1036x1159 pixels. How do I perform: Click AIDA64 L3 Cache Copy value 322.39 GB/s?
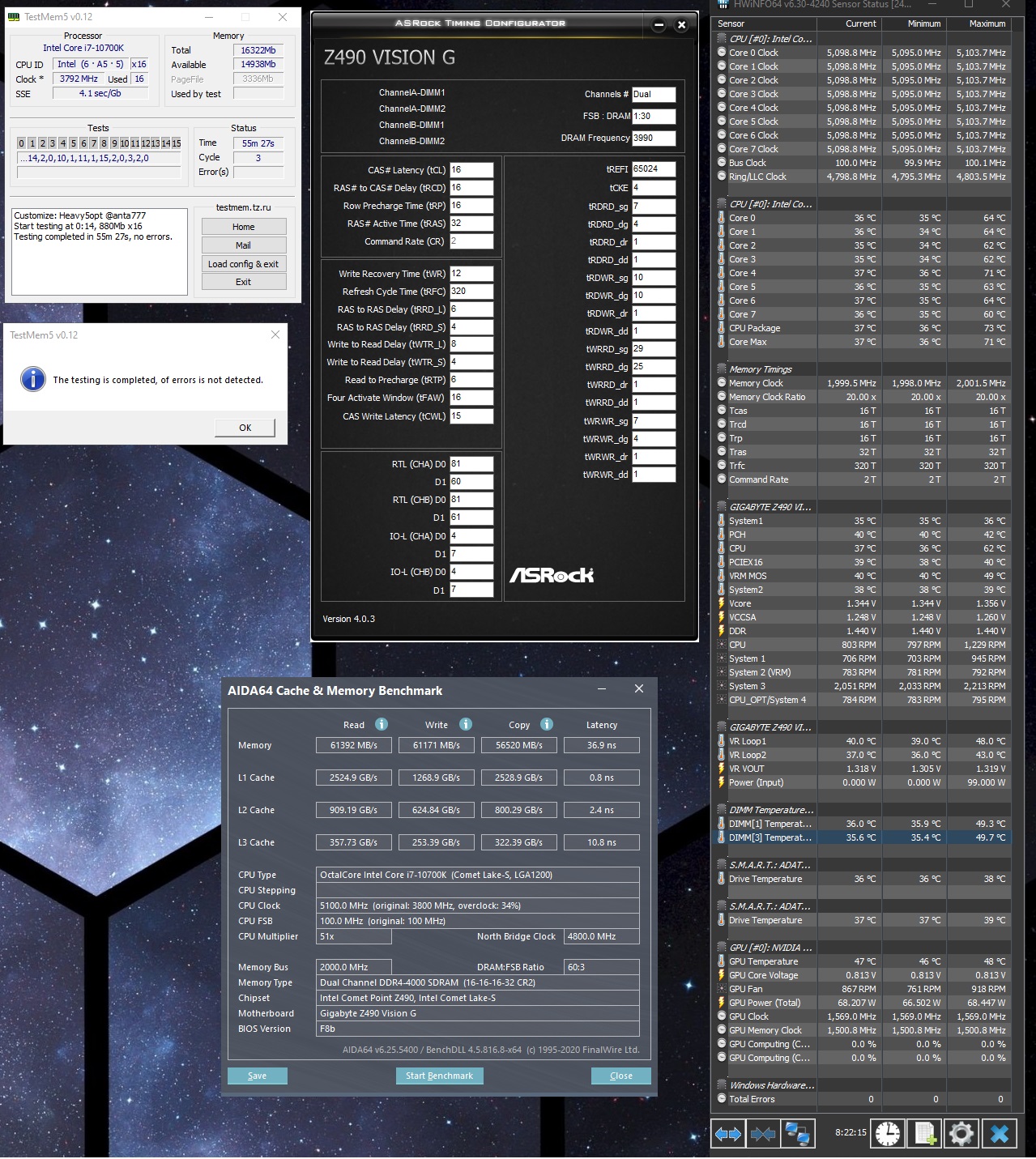pos(519,842)
